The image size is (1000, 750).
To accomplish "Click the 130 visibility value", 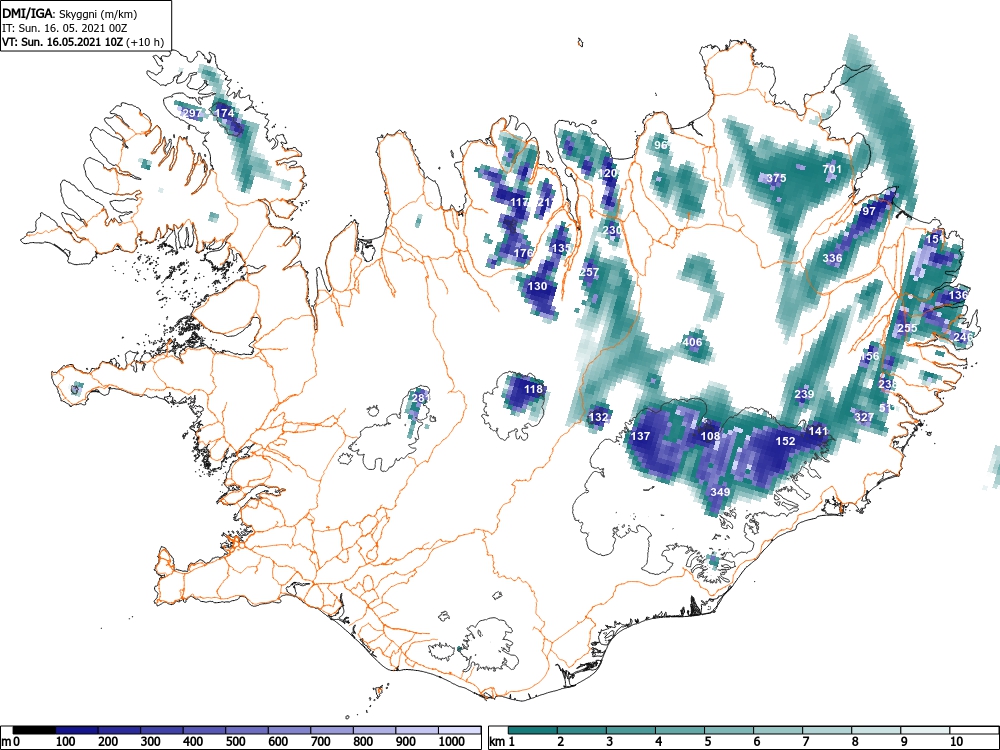I will [x=538, y=286].
